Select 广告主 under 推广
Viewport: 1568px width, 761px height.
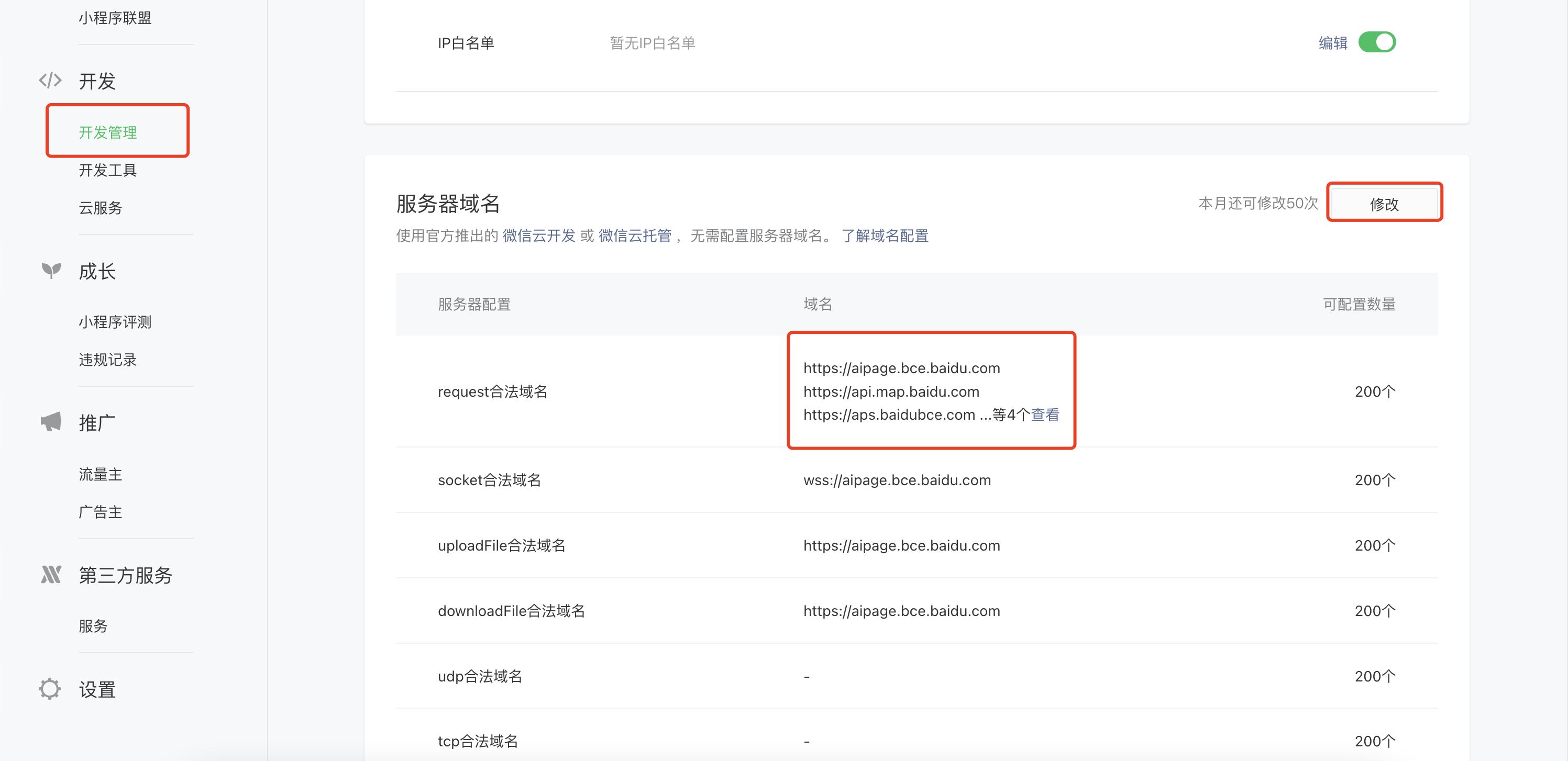coord(101,511)
